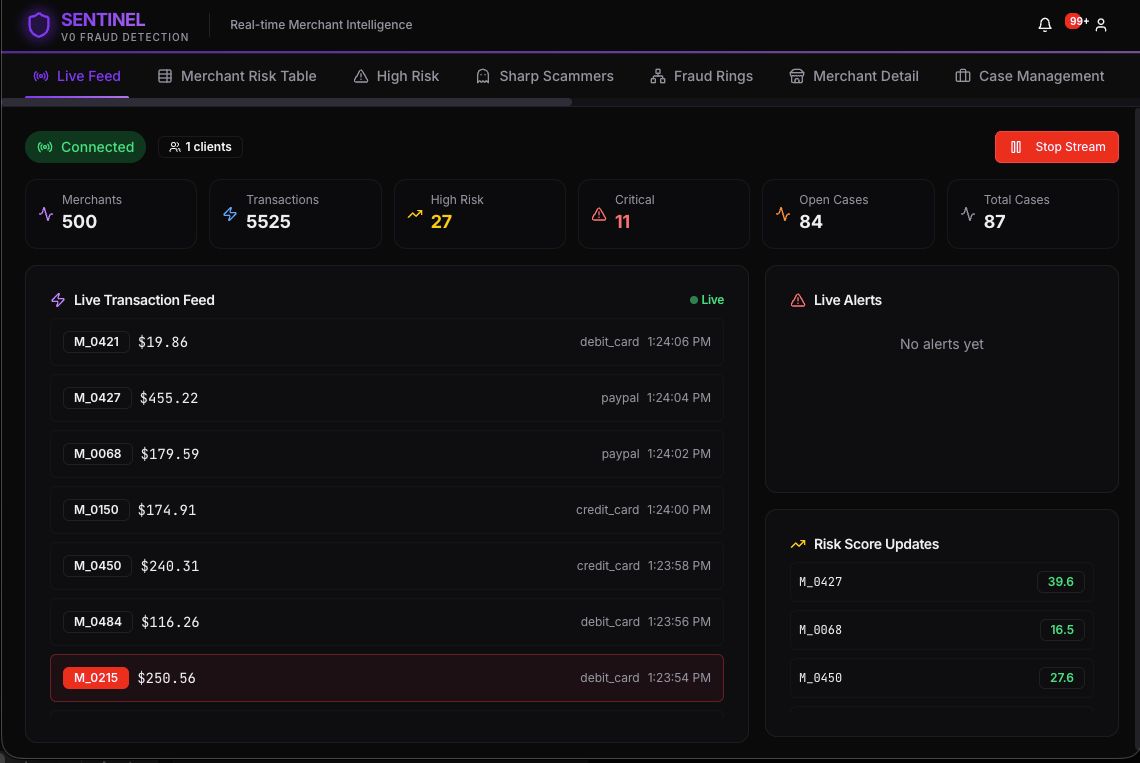Click the activity icon on the Total Cases card
The width and height of the screenshot is (1140, 763).
(967, 213)
